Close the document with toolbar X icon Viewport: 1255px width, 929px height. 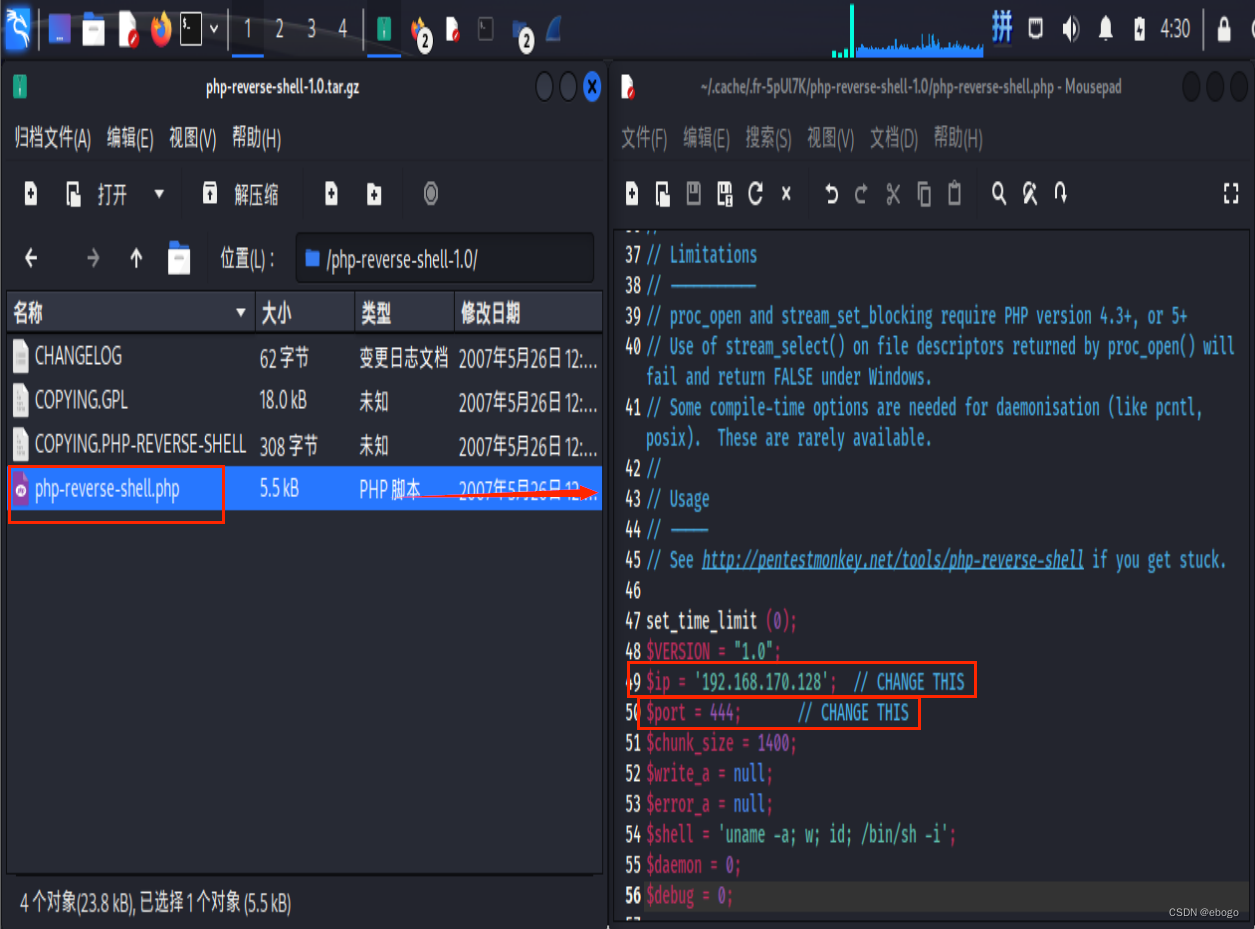pyautogui.click(x=786, y=193)
